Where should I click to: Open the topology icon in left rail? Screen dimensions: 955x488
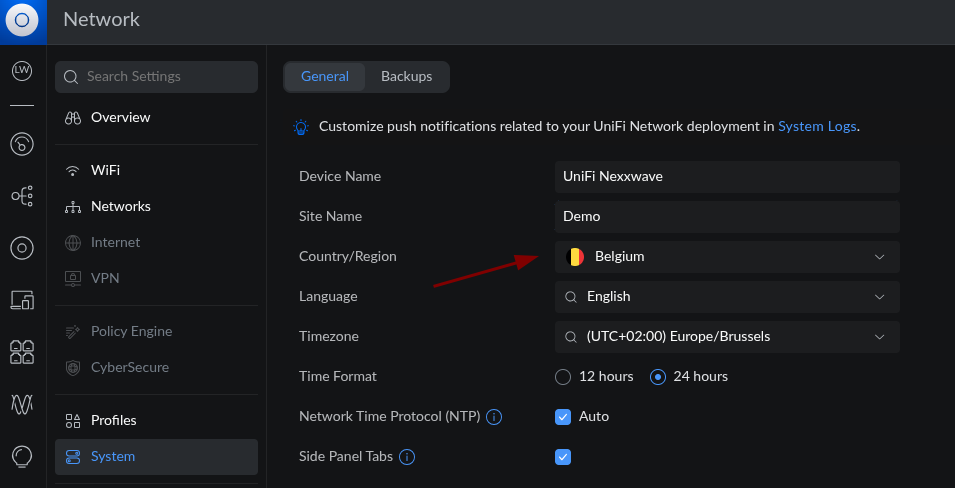pos(22,196)
